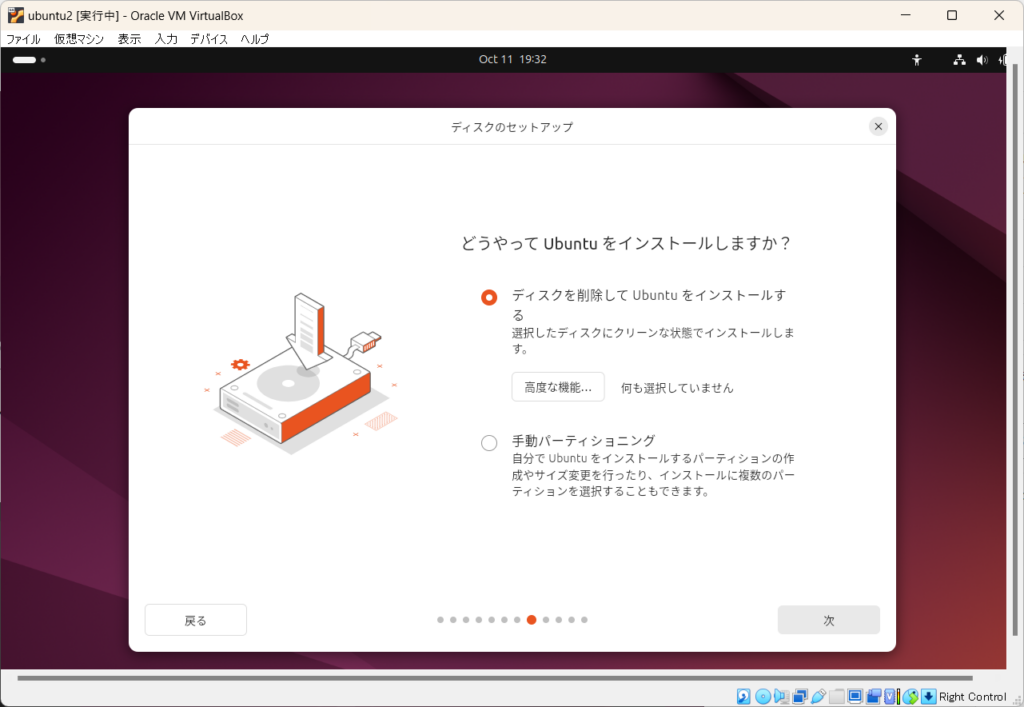Select erase disk and install Ubuntu option
The width and height of the screenshot is (1024, 707).
[489, 298]
